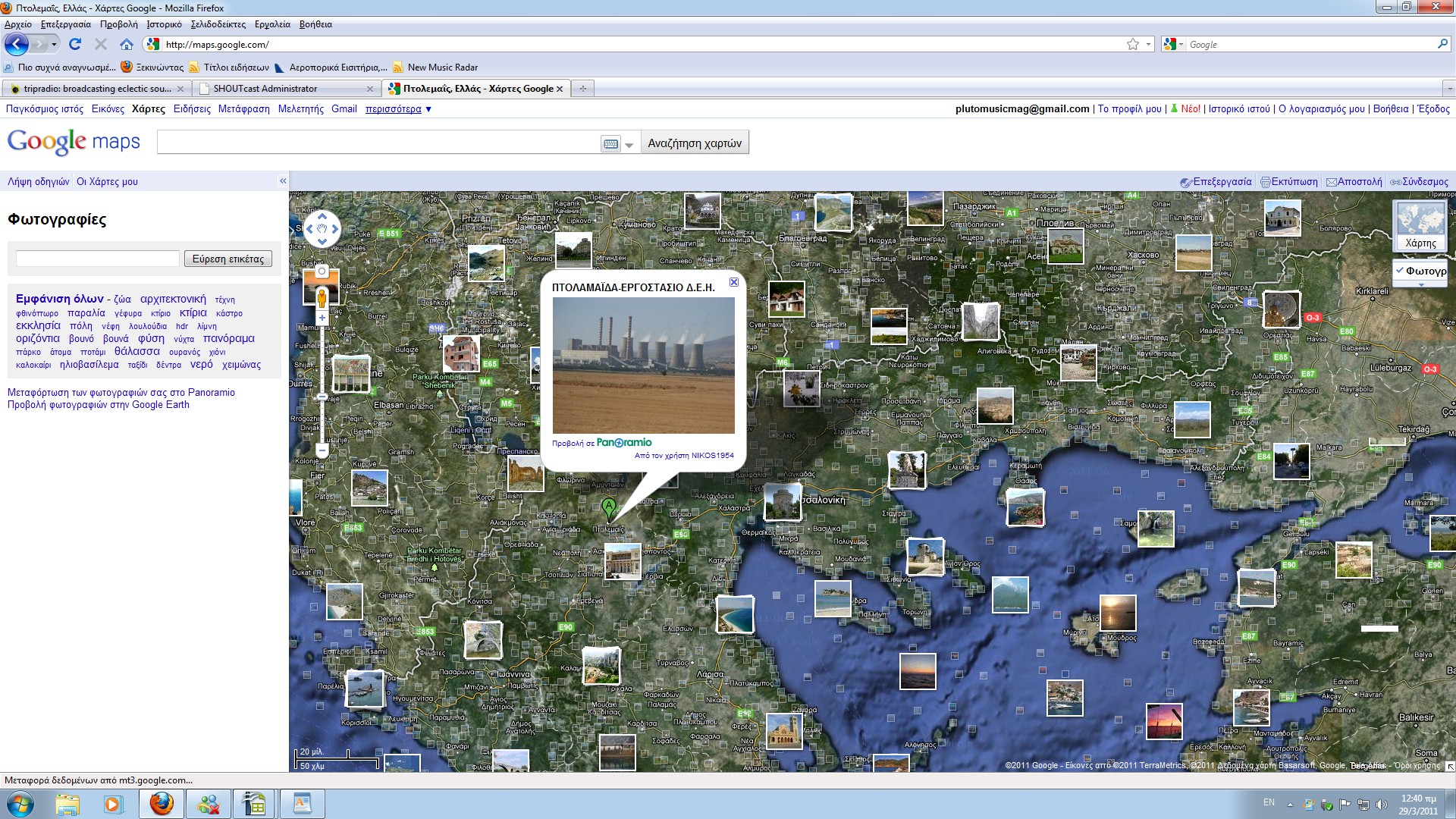Open the on-screen keyboard icon in the maps search
This screenshot has width=1456, height=819.
point(610,144)
